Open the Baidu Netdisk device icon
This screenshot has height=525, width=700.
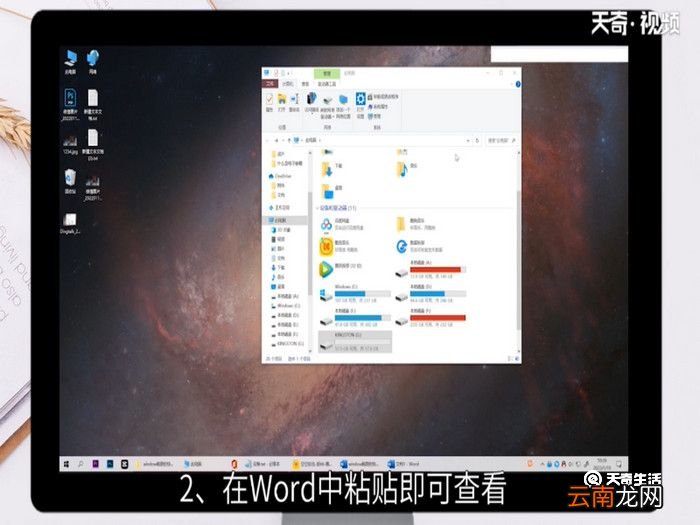327,225
